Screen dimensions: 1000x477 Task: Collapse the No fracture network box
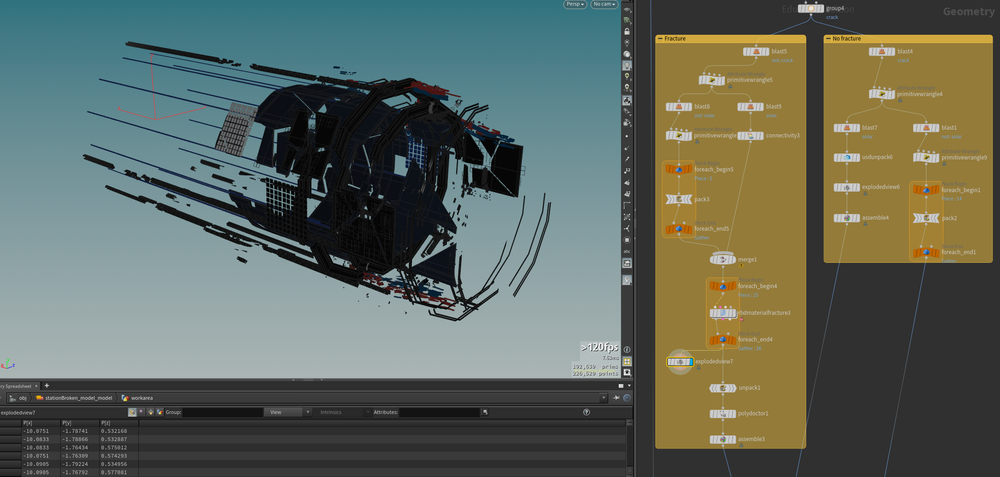point(828,38)
